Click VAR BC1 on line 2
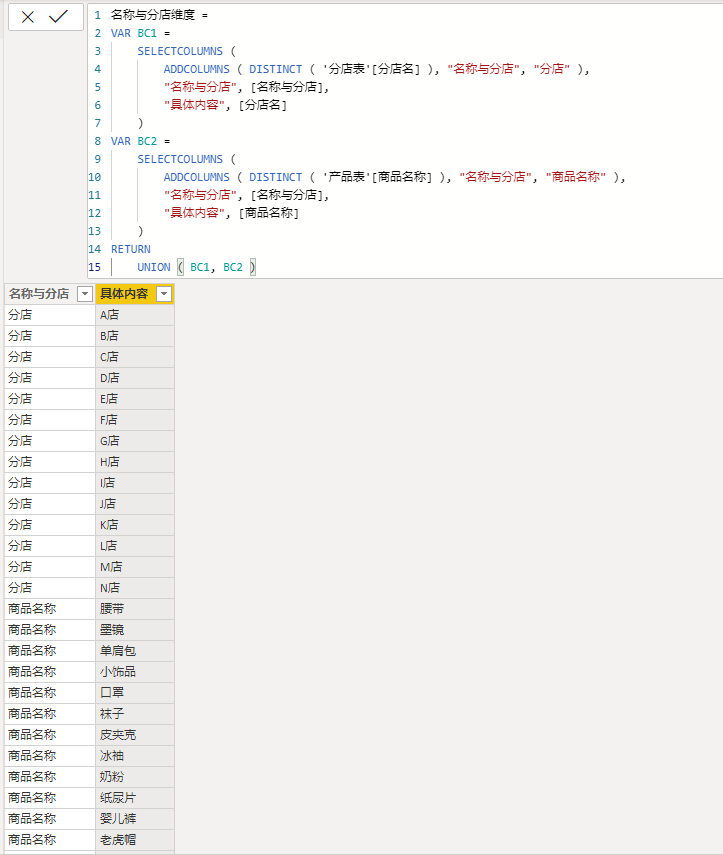 (x=134, y=33)
